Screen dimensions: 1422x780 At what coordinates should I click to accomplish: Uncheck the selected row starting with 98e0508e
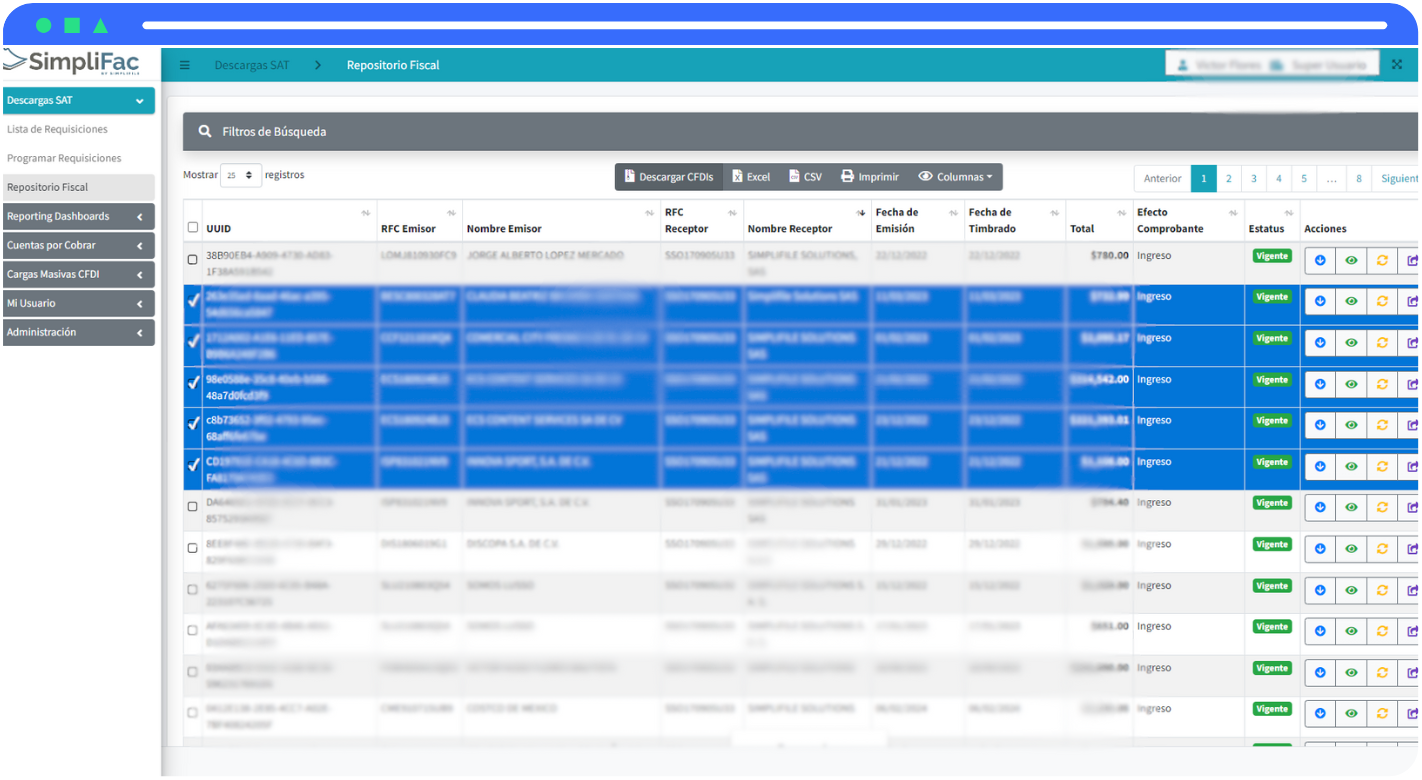tap(193, 383)
